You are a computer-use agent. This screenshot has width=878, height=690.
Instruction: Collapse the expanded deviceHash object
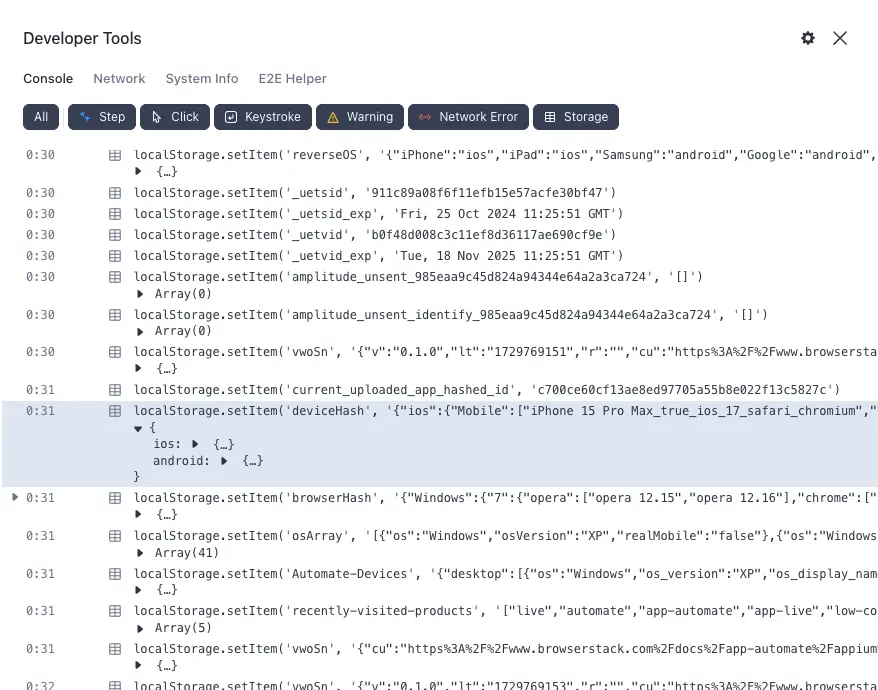click(139, 428)
